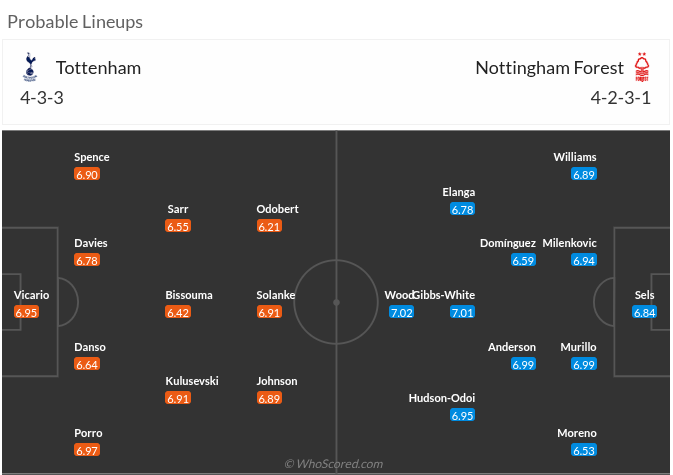Select goalkeeper Vicario's 6.95 rating badge

point(27,312)
